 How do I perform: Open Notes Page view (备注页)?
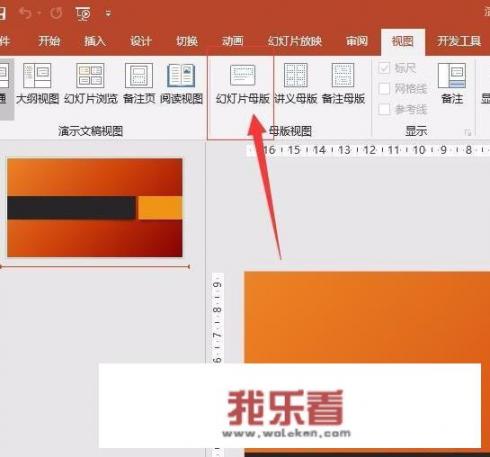point(139,83)
